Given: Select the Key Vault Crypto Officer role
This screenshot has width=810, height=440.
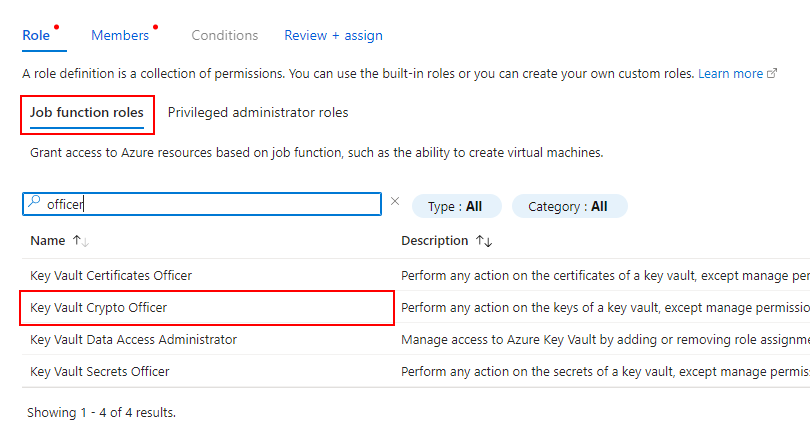Looking at the screenshot, I should pyautogui.click(x=99, y=308).
